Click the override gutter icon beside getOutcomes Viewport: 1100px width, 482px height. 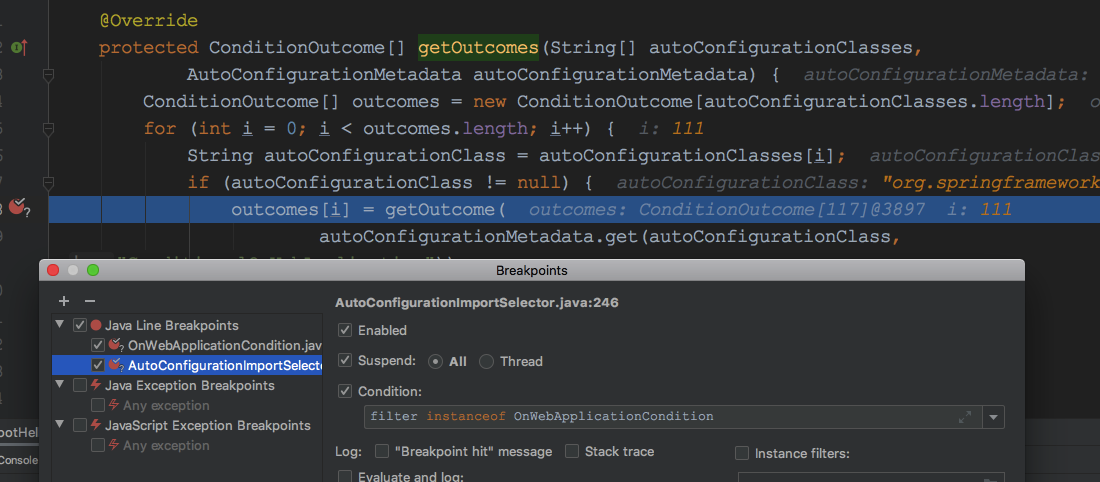click(x=20, y=48)
